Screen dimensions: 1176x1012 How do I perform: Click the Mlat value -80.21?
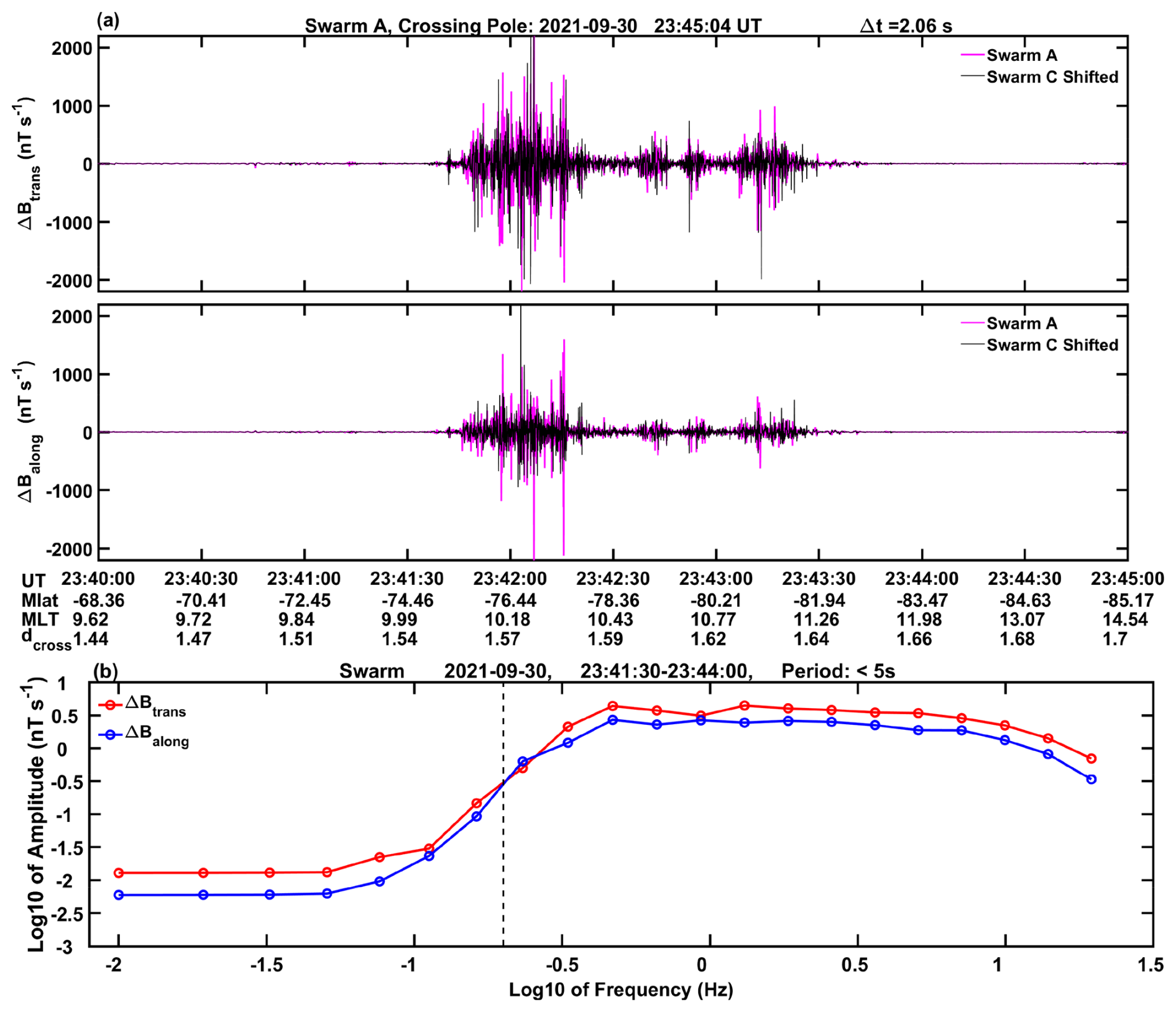(715, 600)
